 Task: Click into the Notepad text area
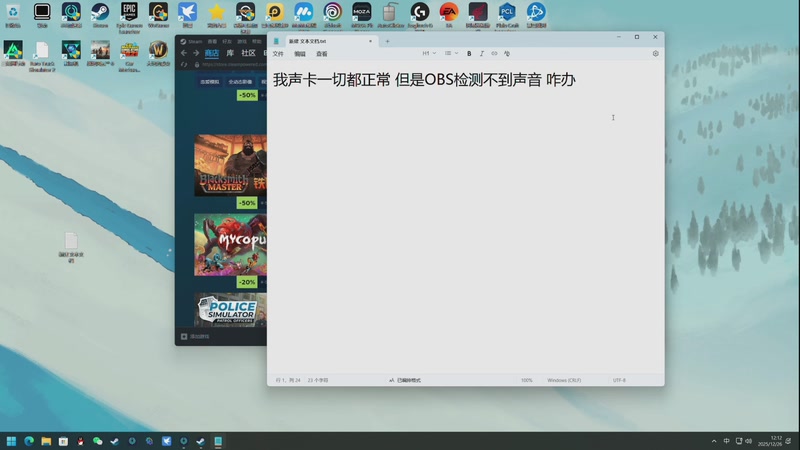tap(465, 219)
